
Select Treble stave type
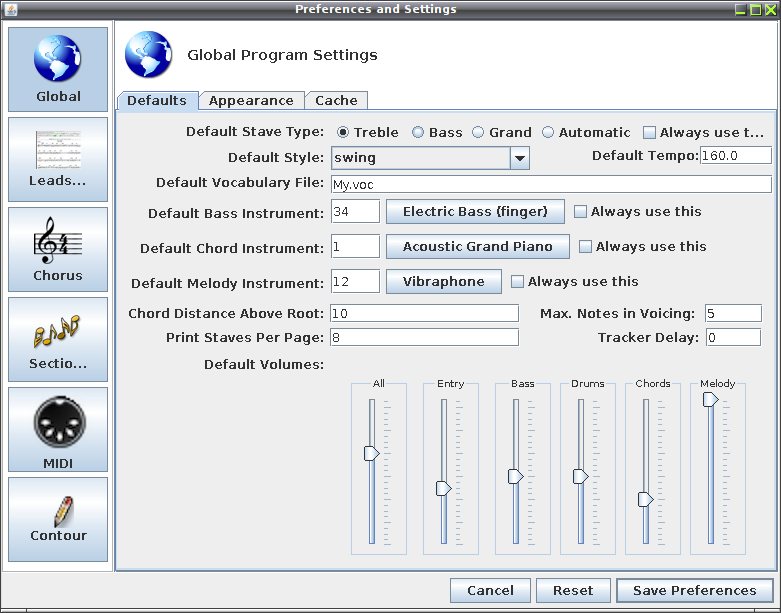[x=368, y=132]
